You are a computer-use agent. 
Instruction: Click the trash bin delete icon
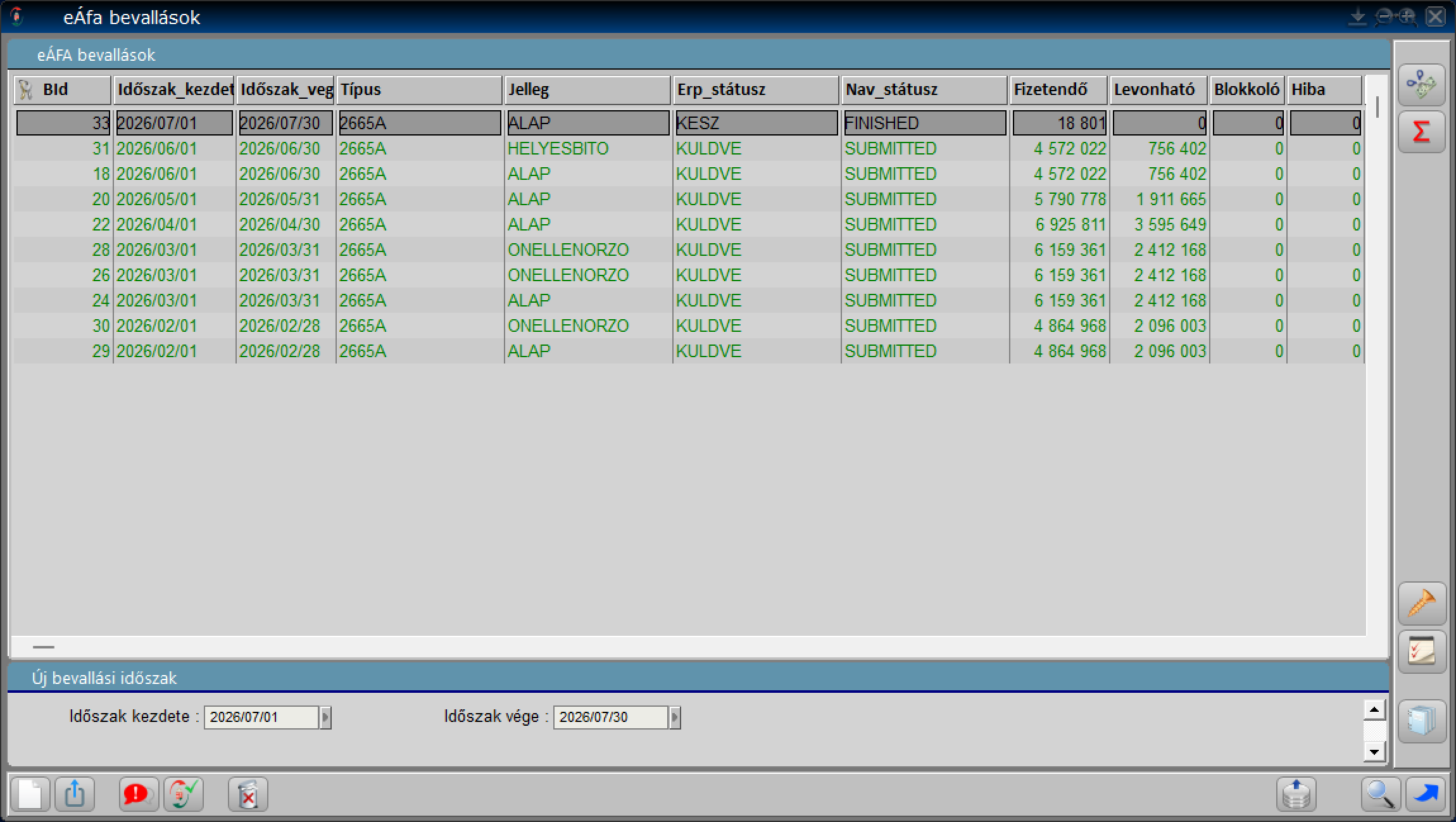(x=248, y=794)
